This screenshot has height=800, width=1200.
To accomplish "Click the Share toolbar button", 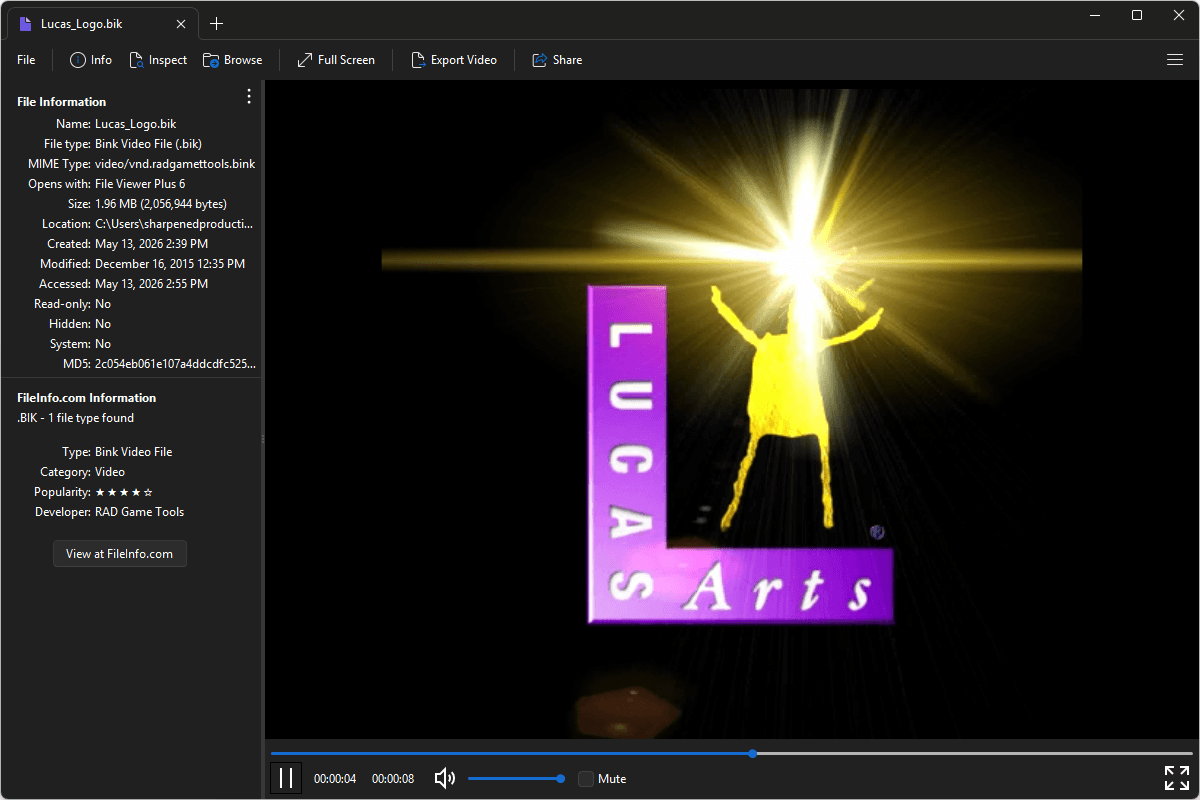I will click(x=557, y=60).
